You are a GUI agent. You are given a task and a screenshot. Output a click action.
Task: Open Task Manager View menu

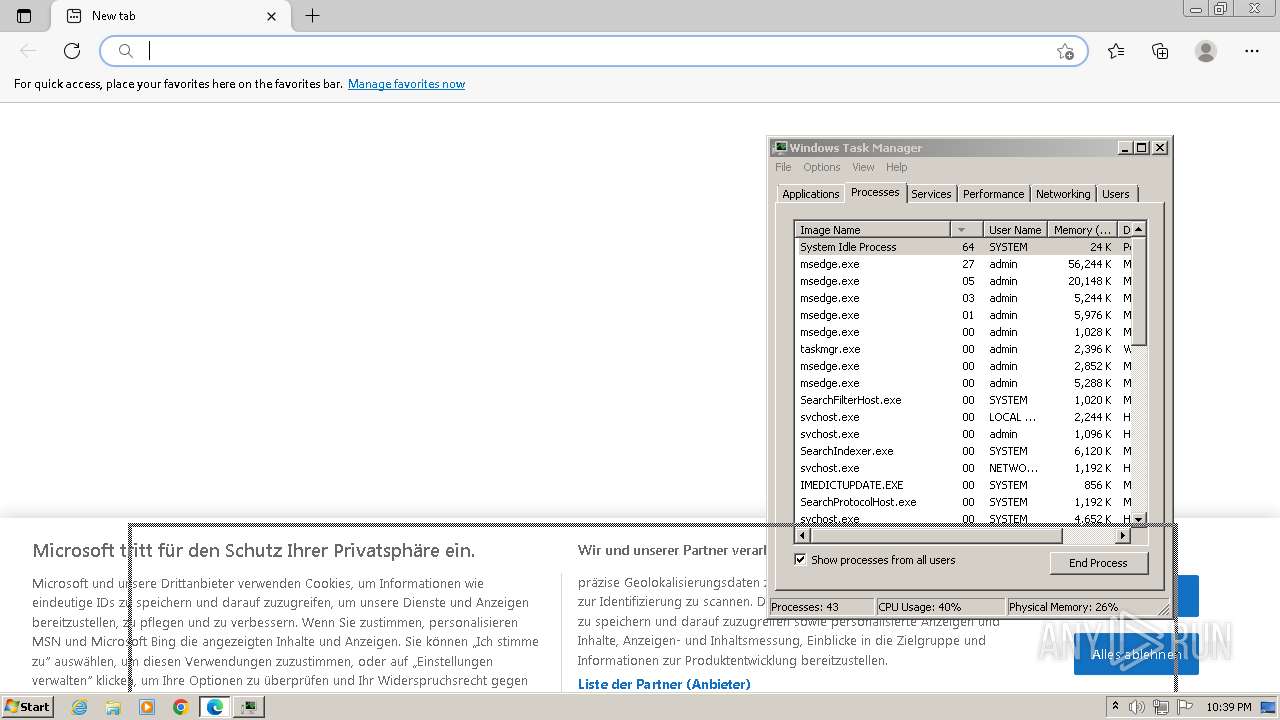[863, 167]
